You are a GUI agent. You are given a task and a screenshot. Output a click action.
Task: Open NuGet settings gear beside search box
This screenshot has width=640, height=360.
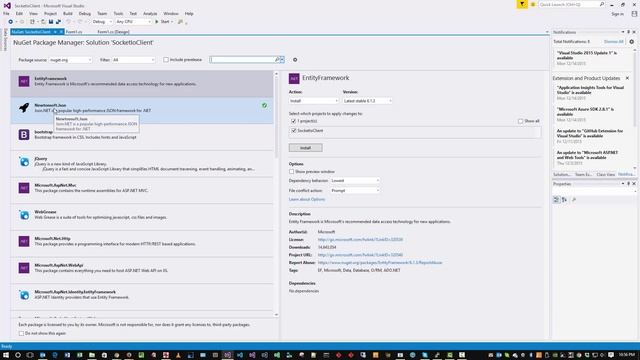point(295,60)
